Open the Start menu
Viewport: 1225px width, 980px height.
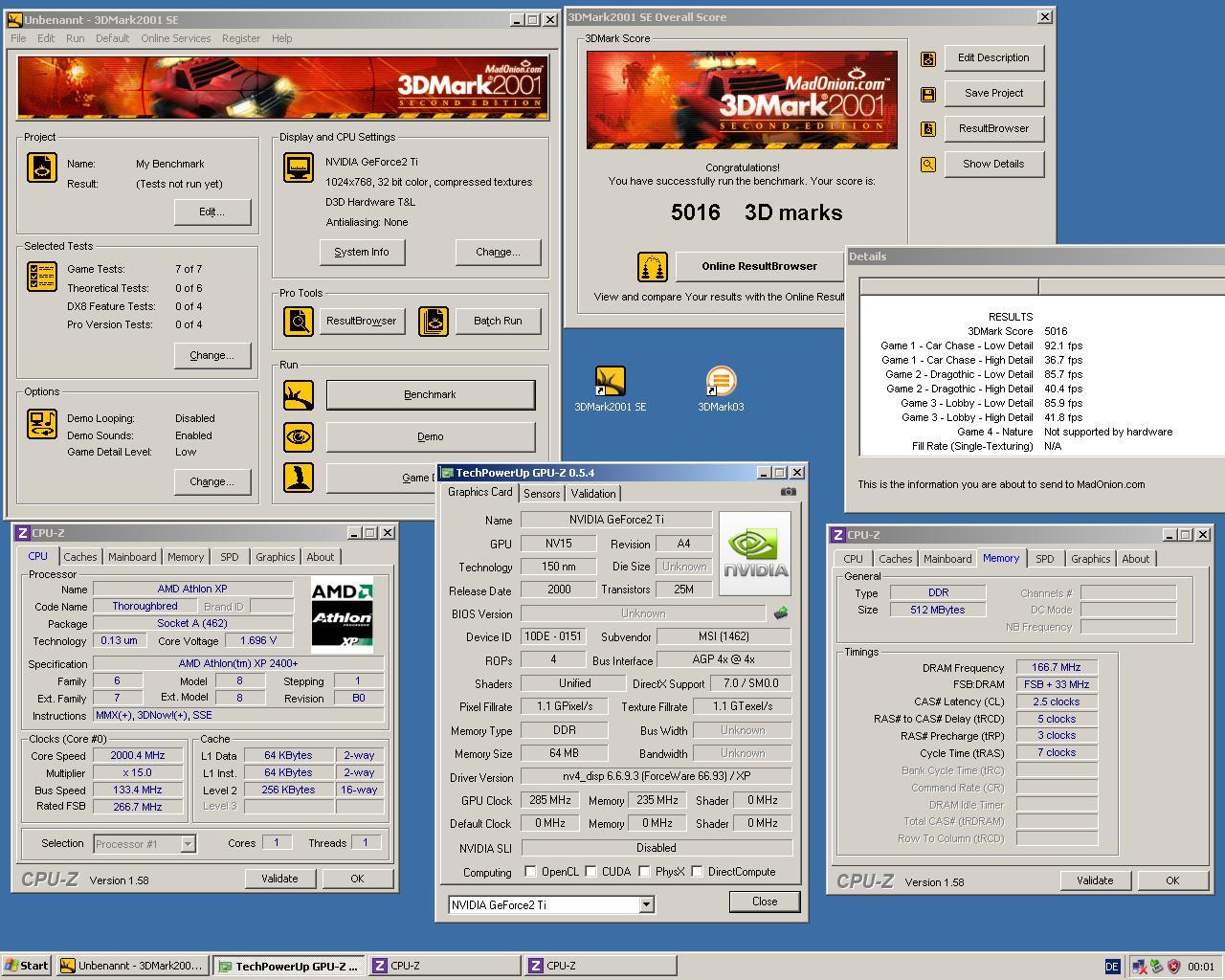click(x=27, y=966)
